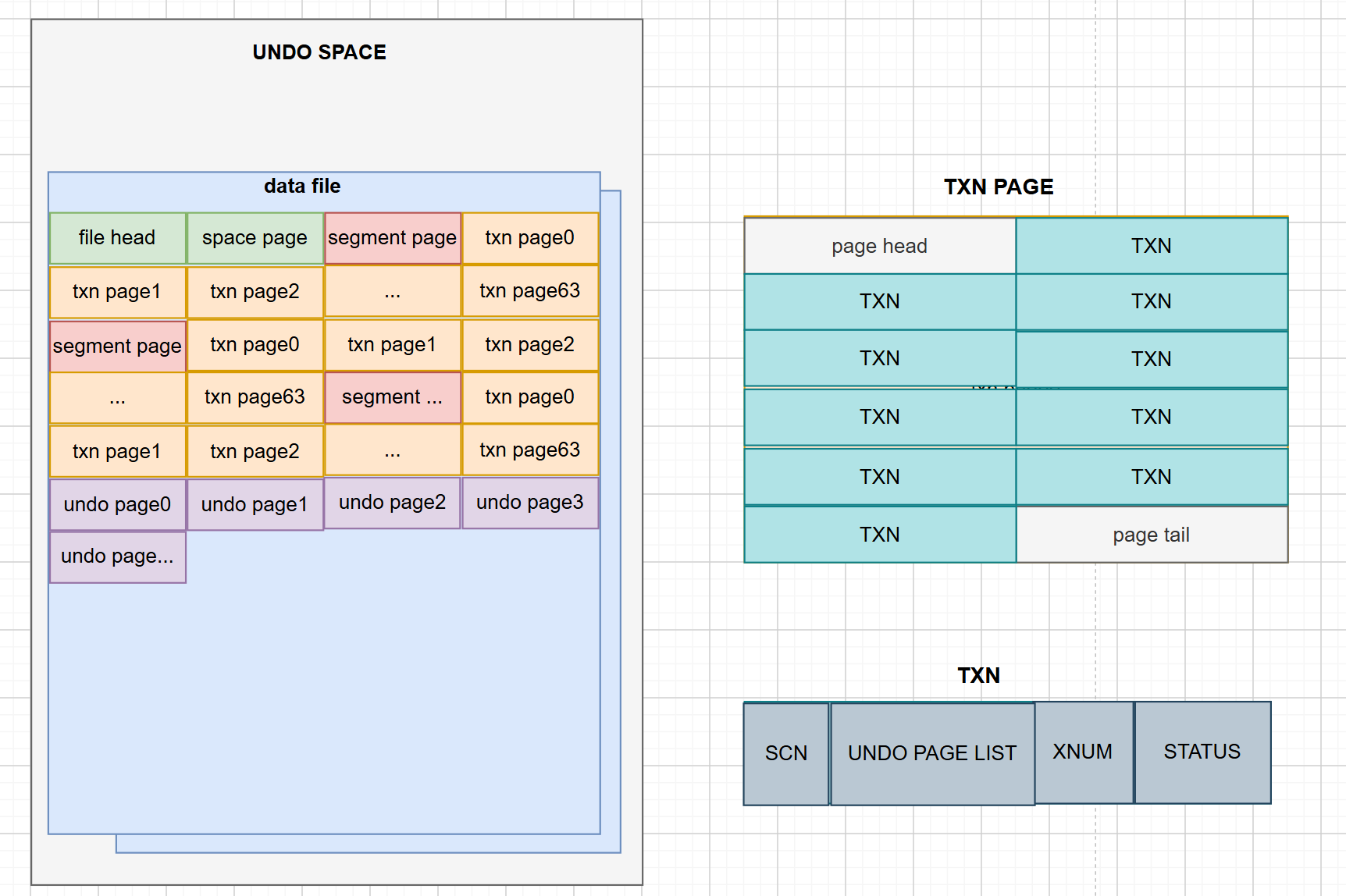This screenshot has height=896, width=1346.
Task: Select the UNDO PAGE LIST field
Action: pos(933,753)
